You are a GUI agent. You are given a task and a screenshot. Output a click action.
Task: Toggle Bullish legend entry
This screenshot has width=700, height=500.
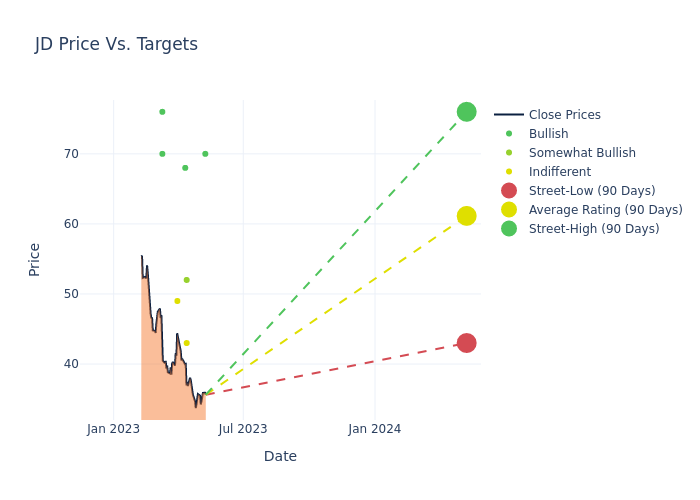pyautogui.click(x=548, y=134)
